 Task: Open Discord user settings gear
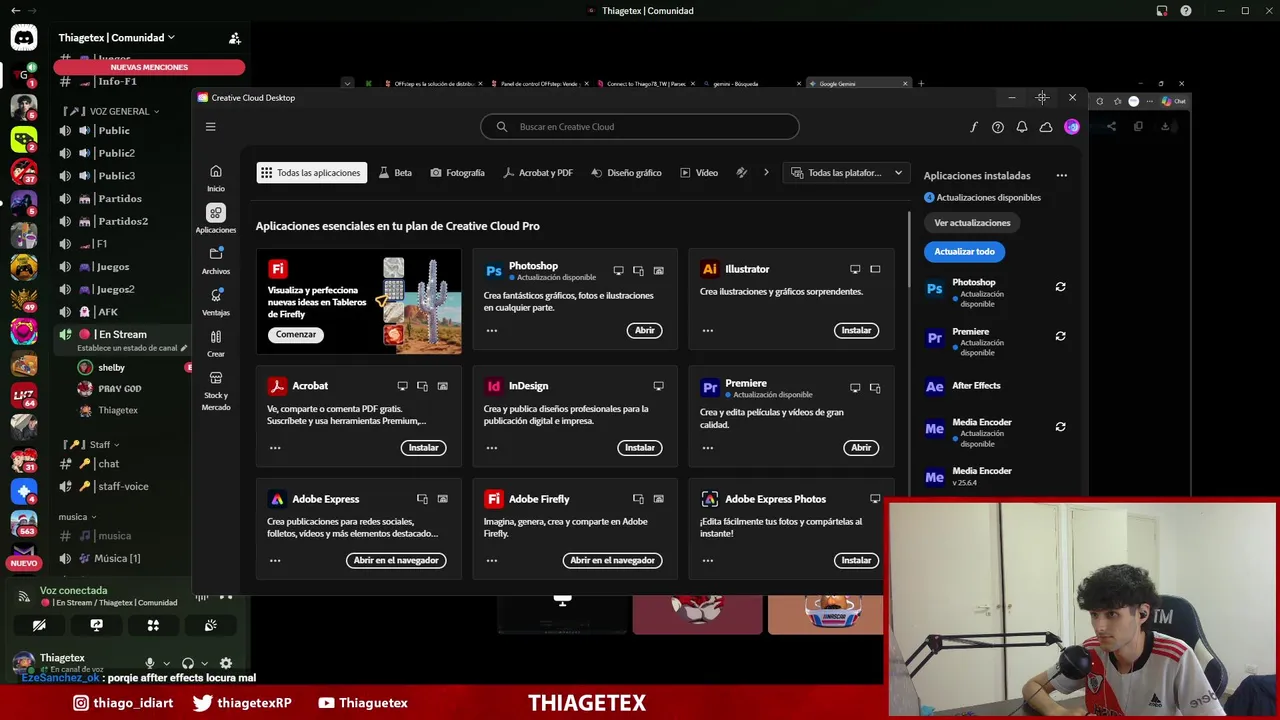(226, 663)
